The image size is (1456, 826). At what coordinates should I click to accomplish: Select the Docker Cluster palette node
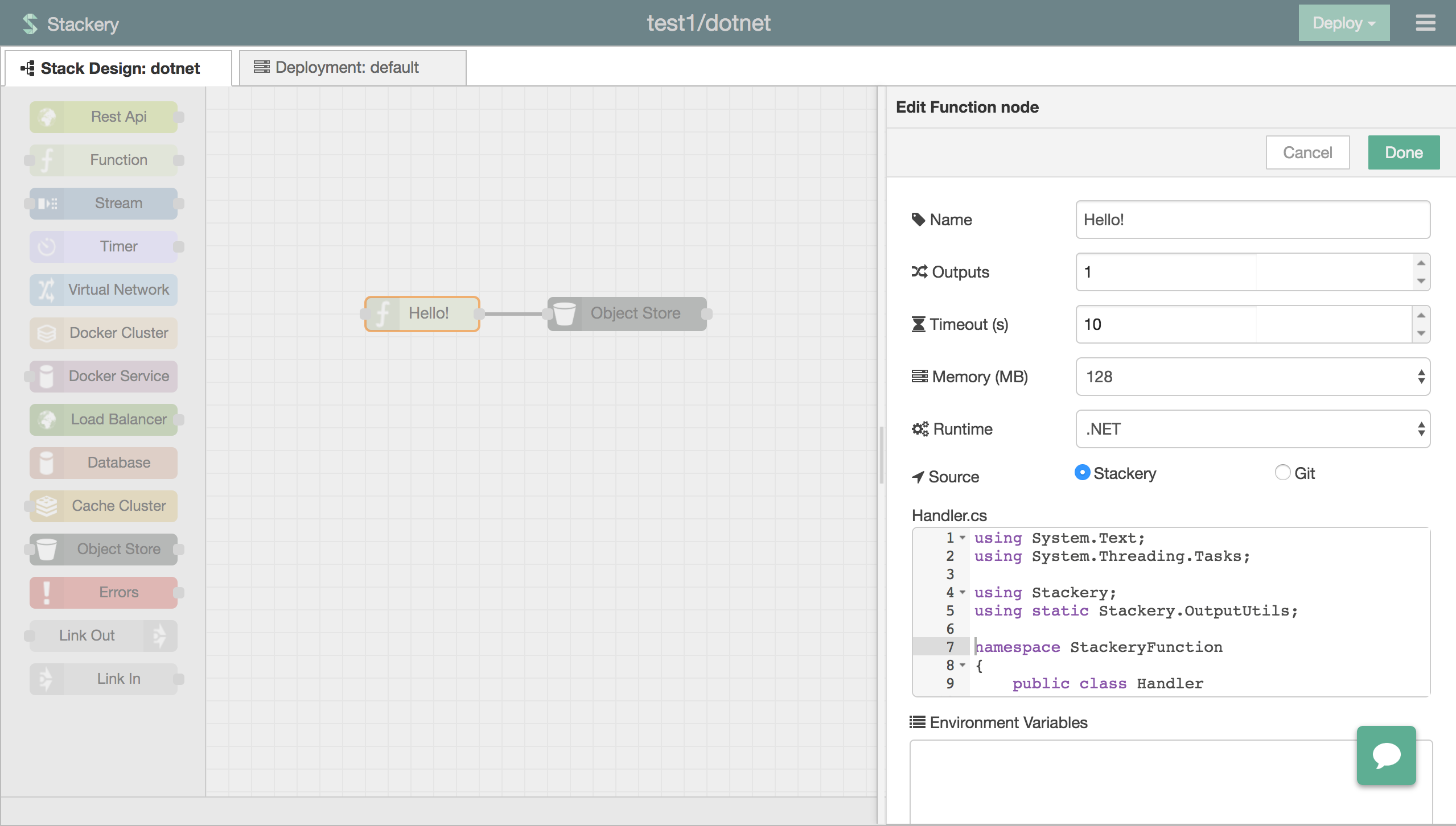click(x=104, y=333)
